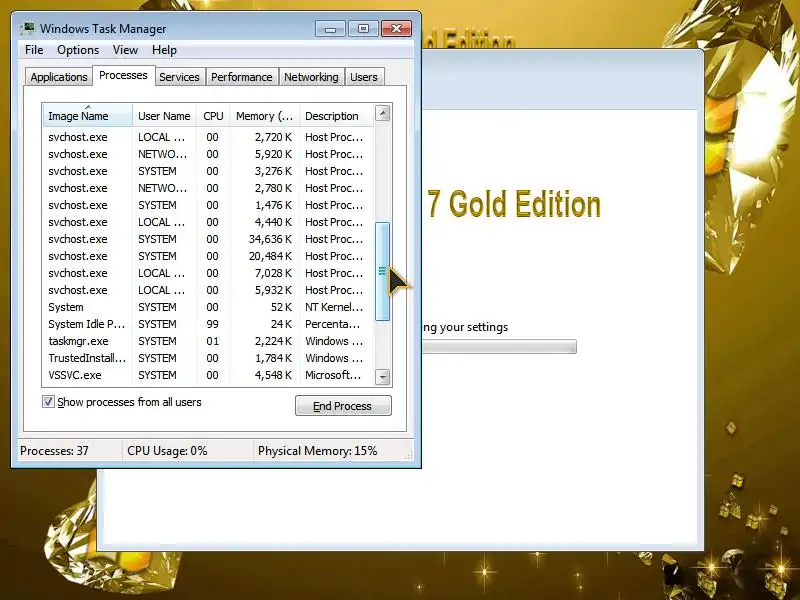Select svchost.exe using 1,476 K memory

pos(209,205)
